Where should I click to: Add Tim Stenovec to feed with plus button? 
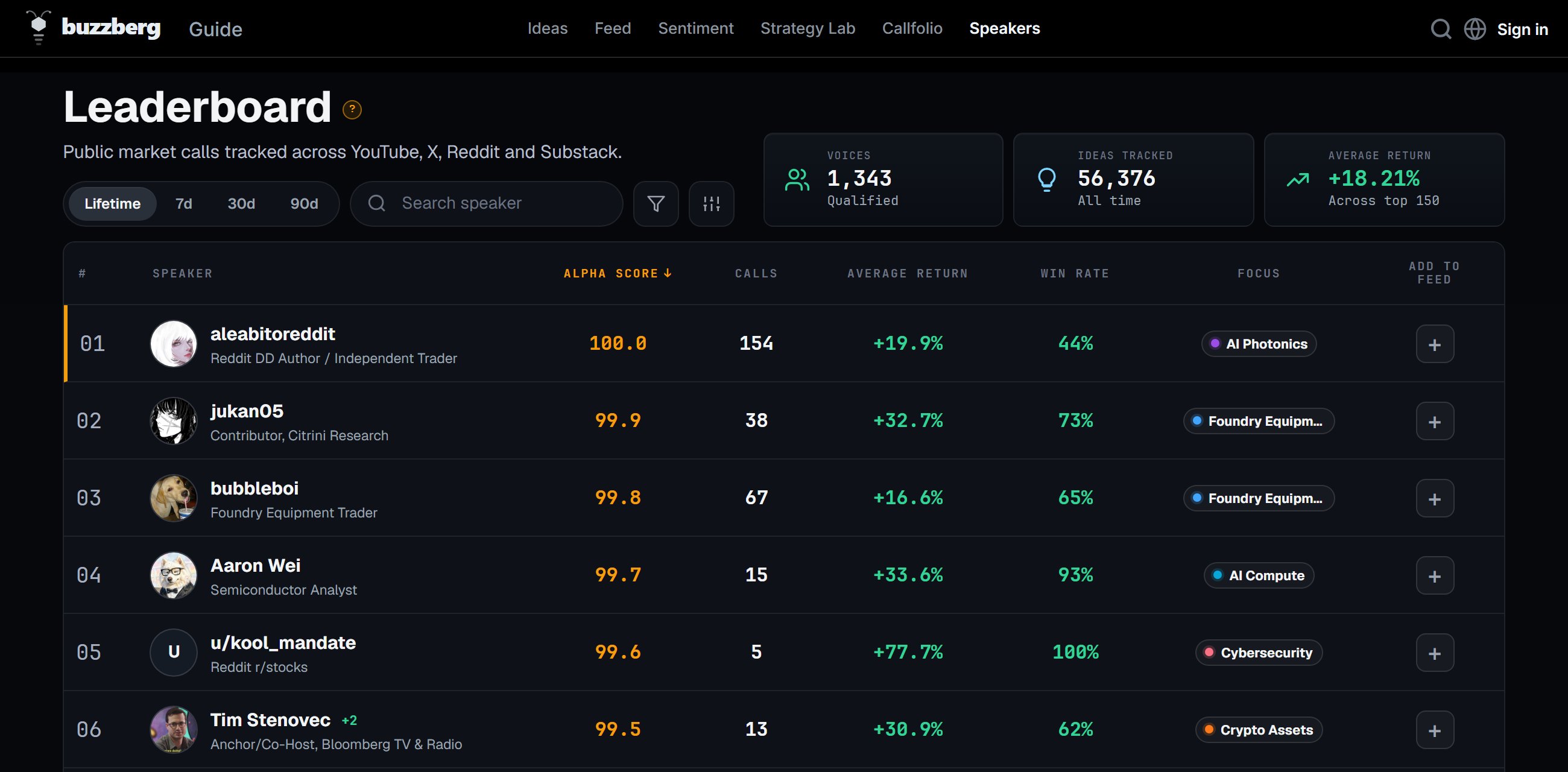click(1435, 730)
